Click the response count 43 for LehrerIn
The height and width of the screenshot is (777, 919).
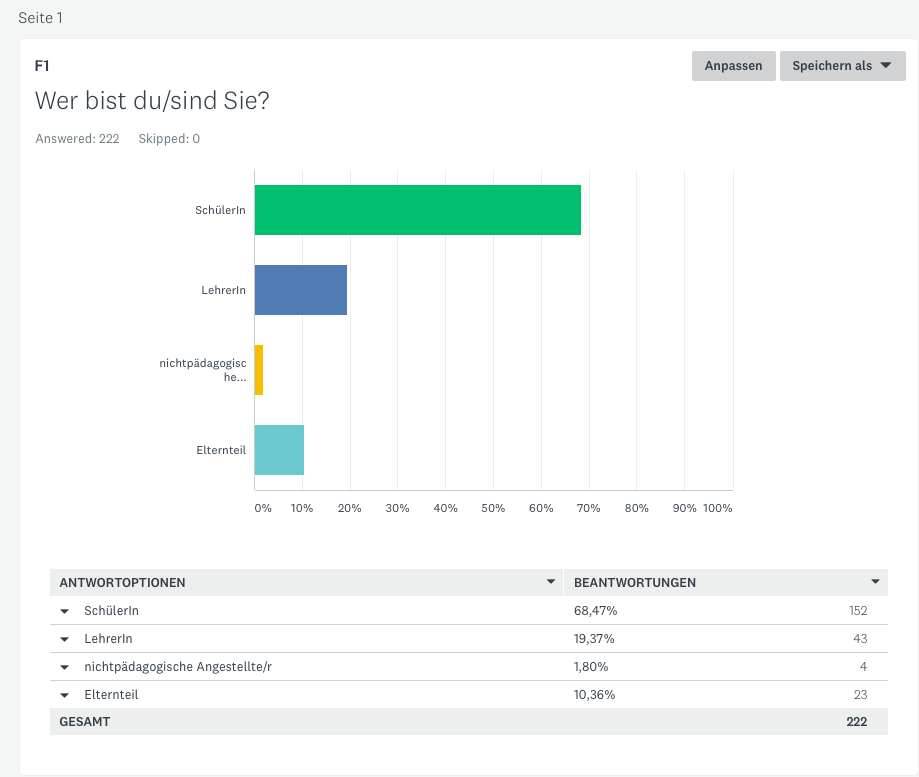click(x=858, y=639)
